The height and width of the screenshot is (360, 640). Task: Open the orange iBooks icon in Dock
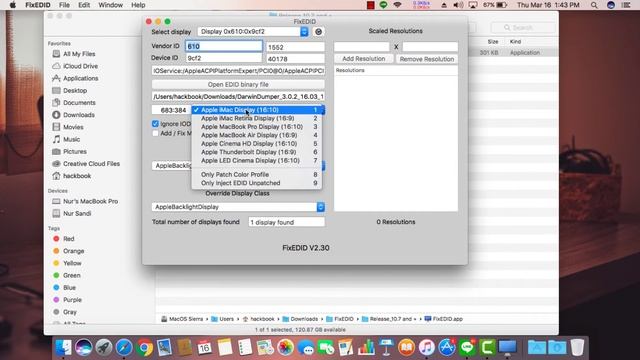pos(407,348)
